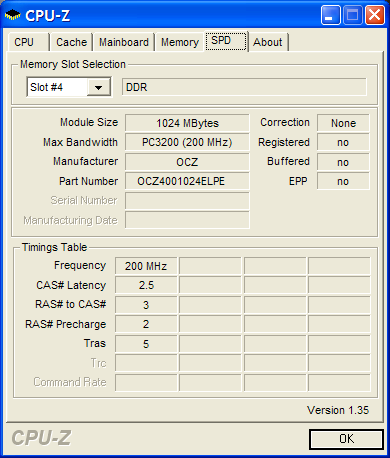This screenshot has width=390, height=458.
Task: Click the EPP value no
Action: [343, 181]
